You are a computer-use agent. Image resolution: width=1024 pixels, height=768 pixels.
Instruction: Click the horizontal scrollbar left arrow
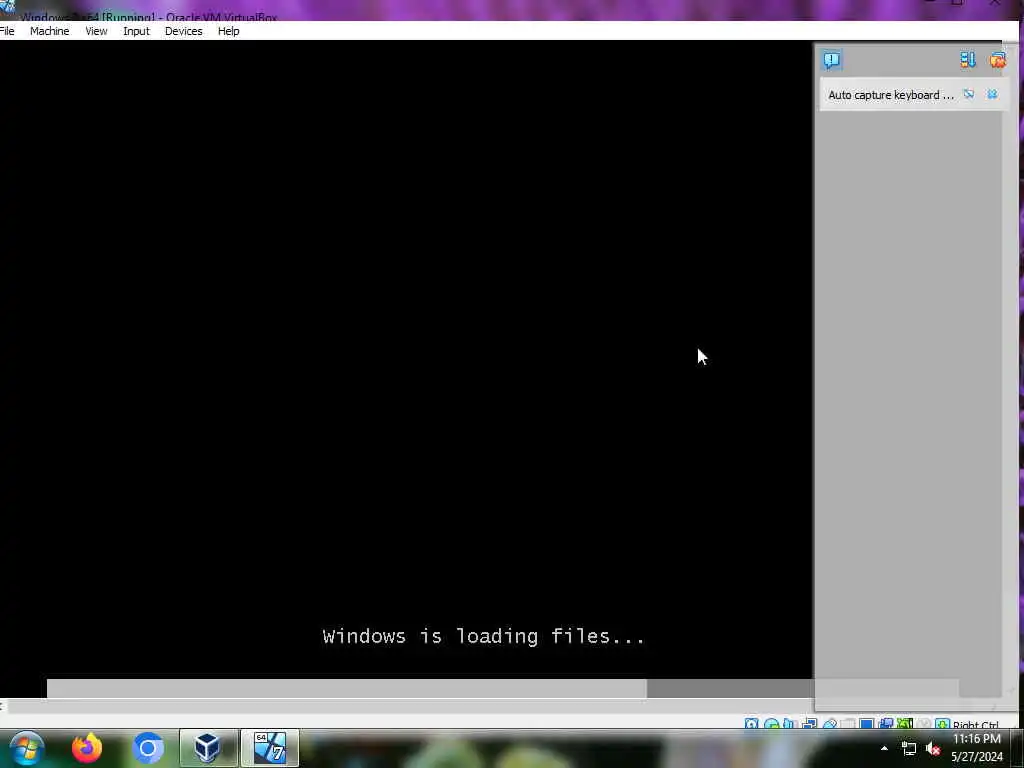pyautogui.click(x=3, y=706)
